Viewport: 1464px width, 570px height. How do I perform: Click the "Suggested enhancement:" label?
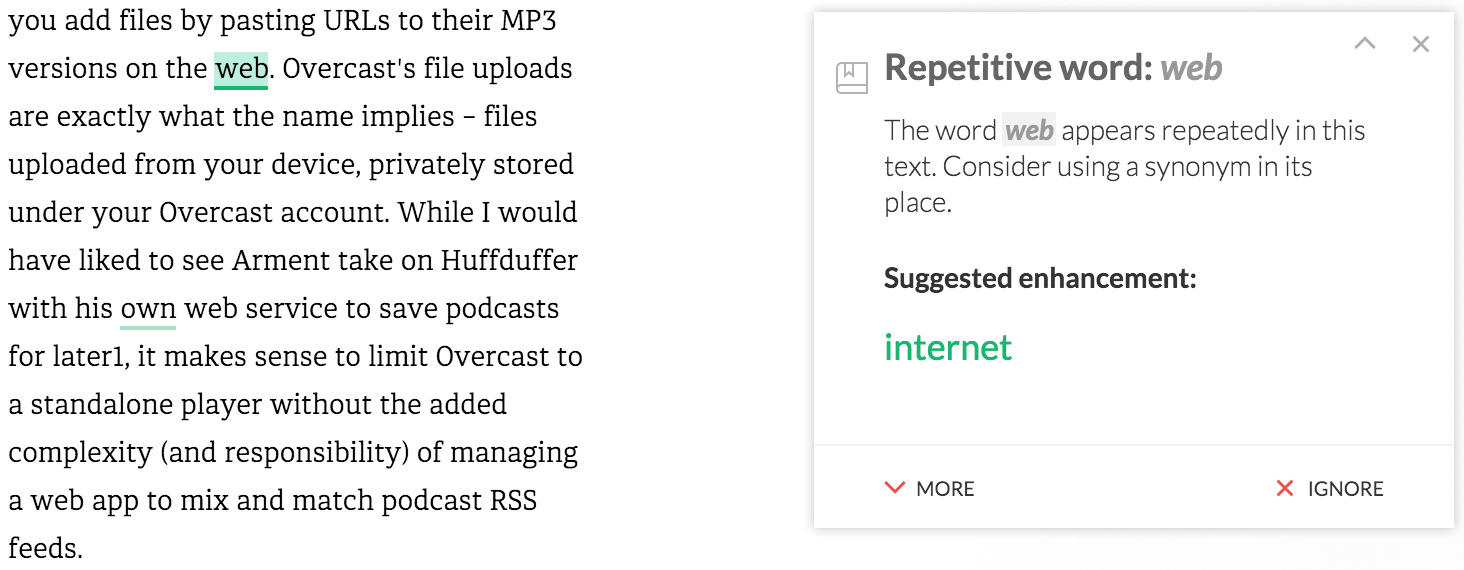[1040, 278]
